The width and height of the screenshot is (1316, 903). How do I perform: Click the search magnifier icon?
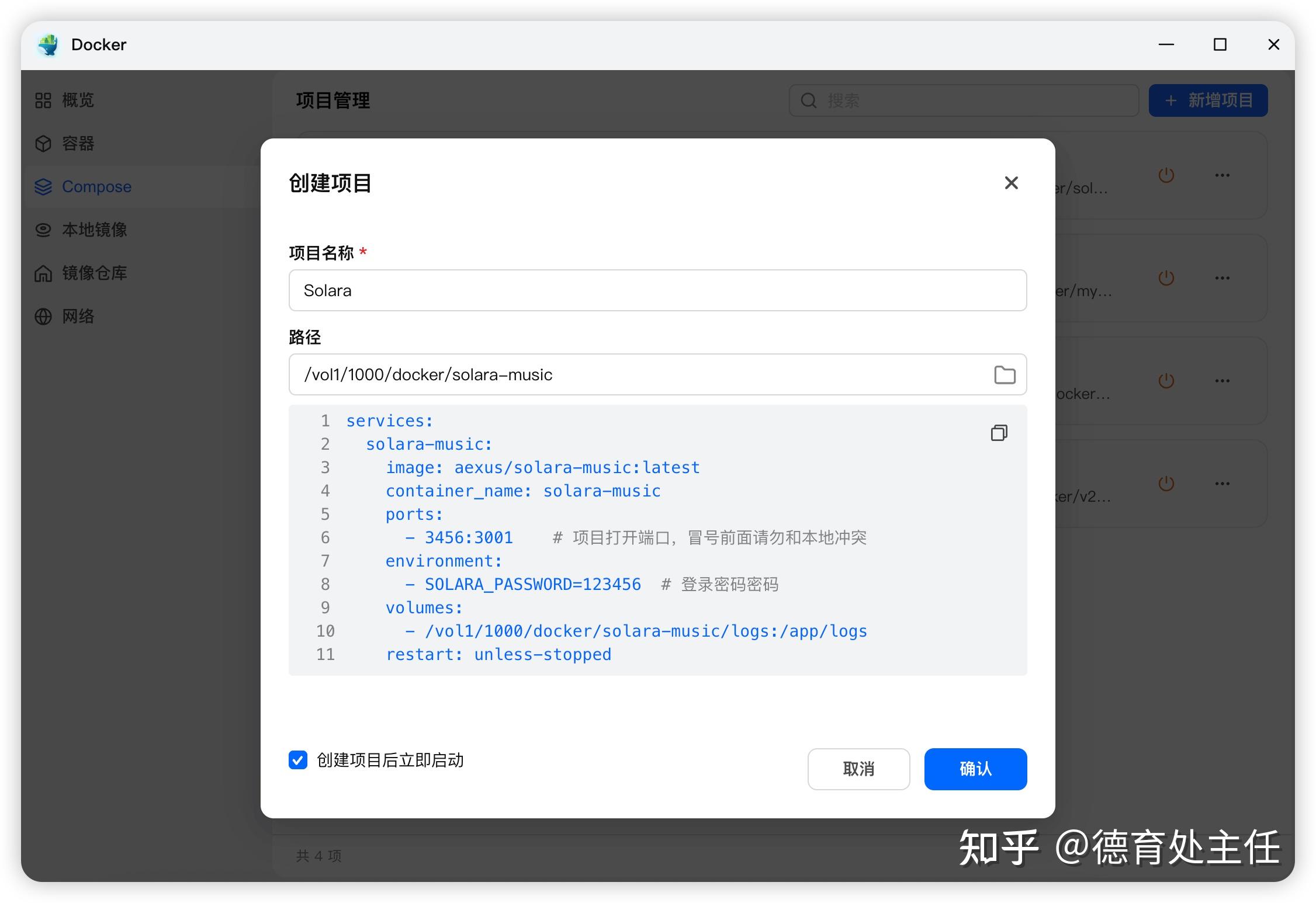click(x=808, y=100)
